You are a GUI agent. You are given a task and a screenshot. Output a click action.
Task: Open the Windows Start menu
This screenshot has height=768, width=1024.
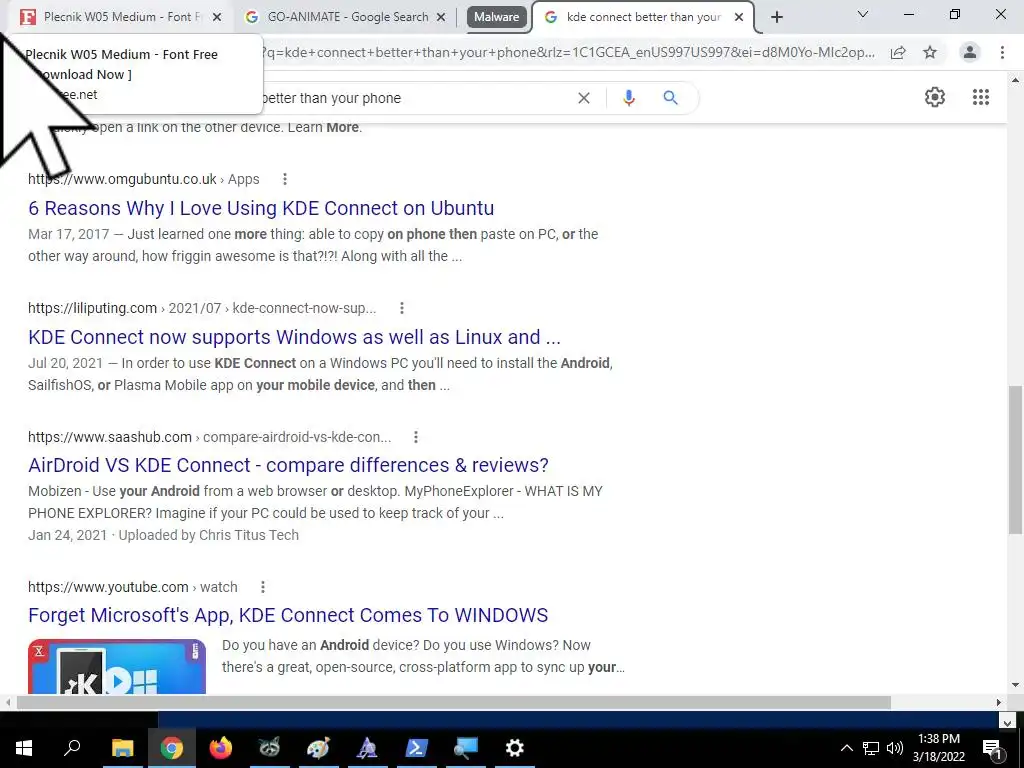24,748
